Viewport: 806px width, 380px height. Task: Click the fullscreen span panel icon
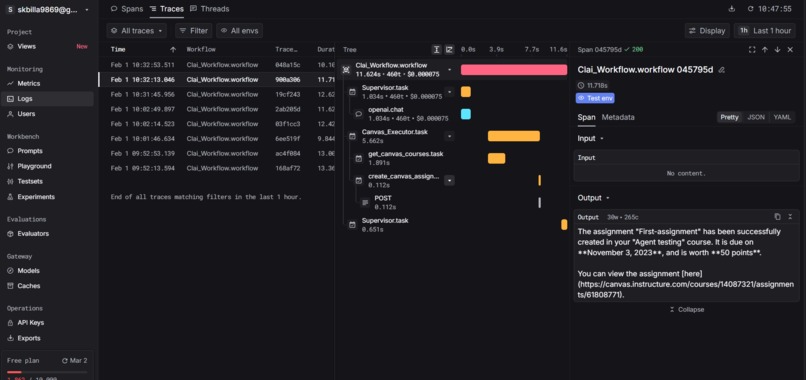[x=752, y=49]
